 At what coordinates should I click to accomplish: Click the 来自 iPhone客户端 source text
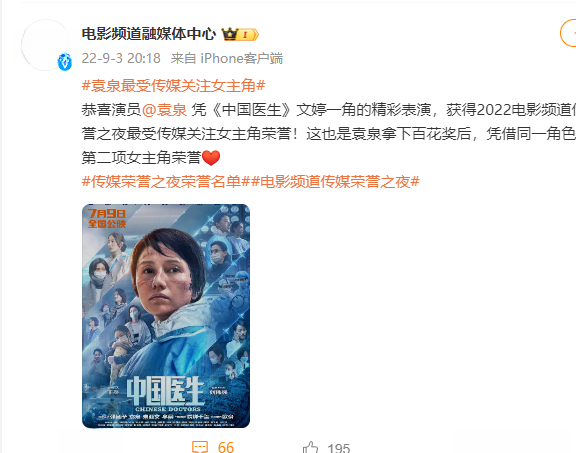pyautogui.click(x=227, y=58)
